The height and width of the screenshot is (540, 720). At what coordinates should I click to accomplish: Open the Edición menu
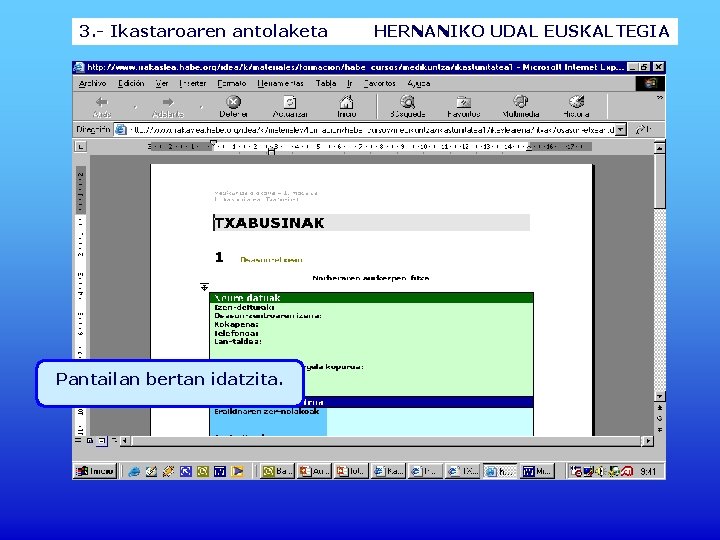coord(131,84)
